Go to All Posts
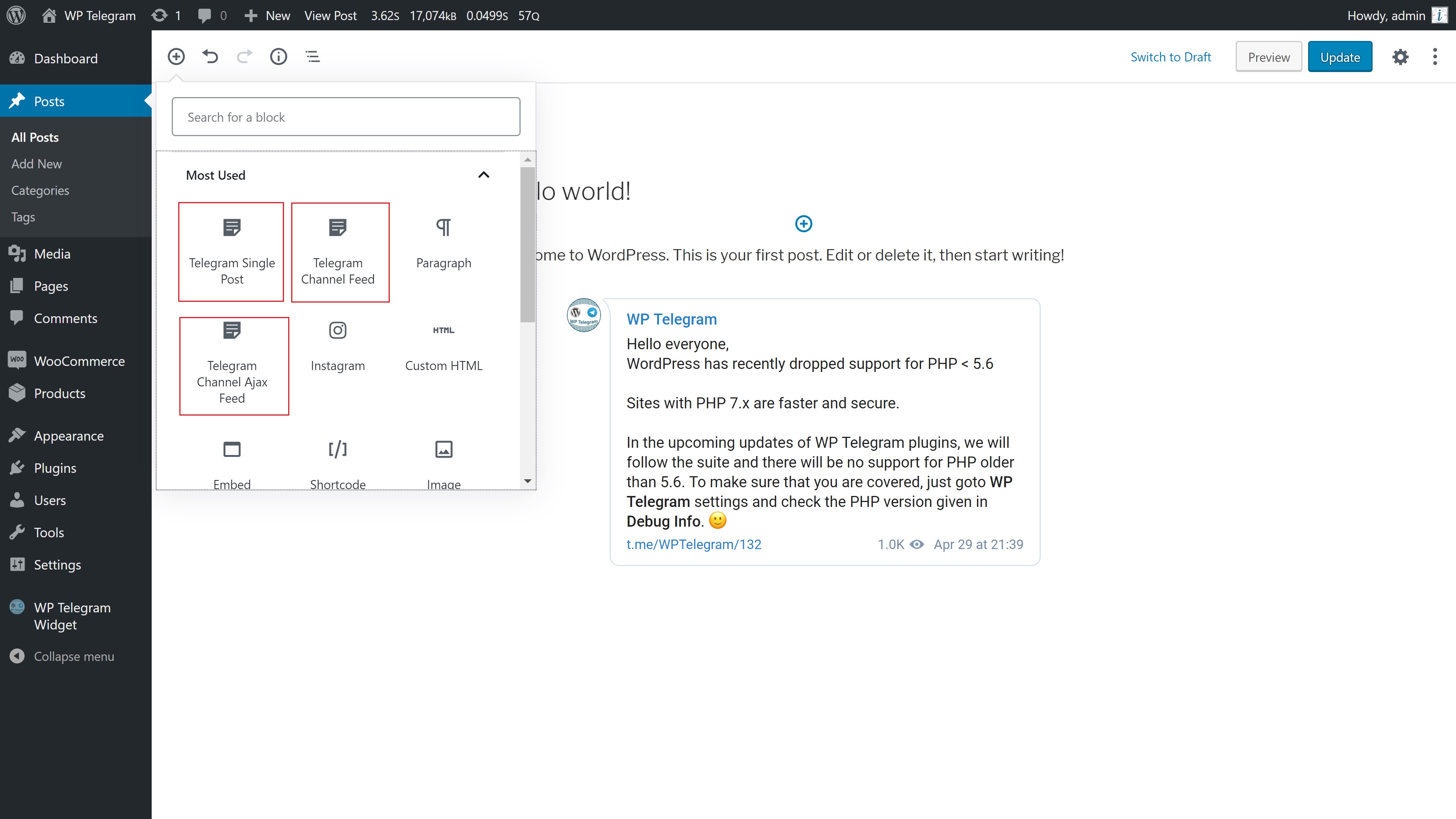Screen dimensions: 1456x819 coord(35,137)
